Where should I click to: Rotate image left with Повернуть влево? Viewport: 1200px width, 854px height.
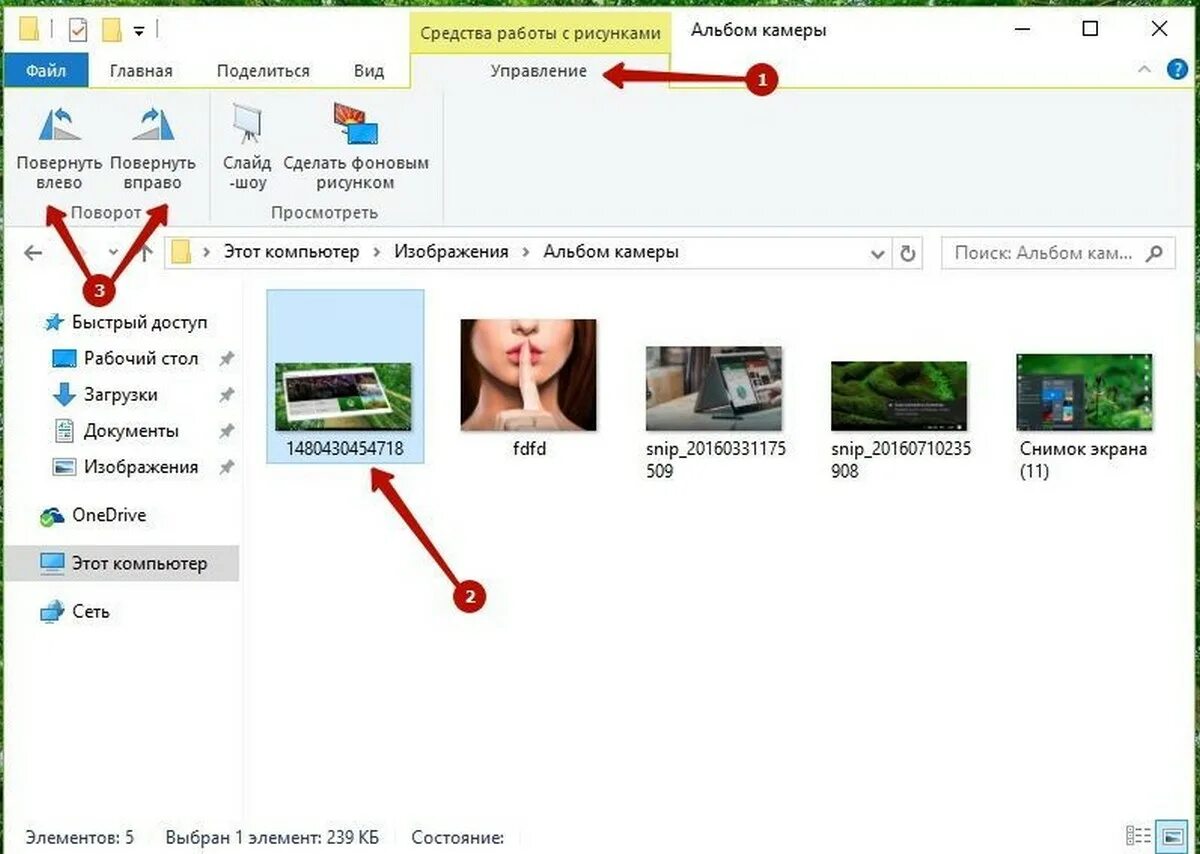tap(59, 148)
